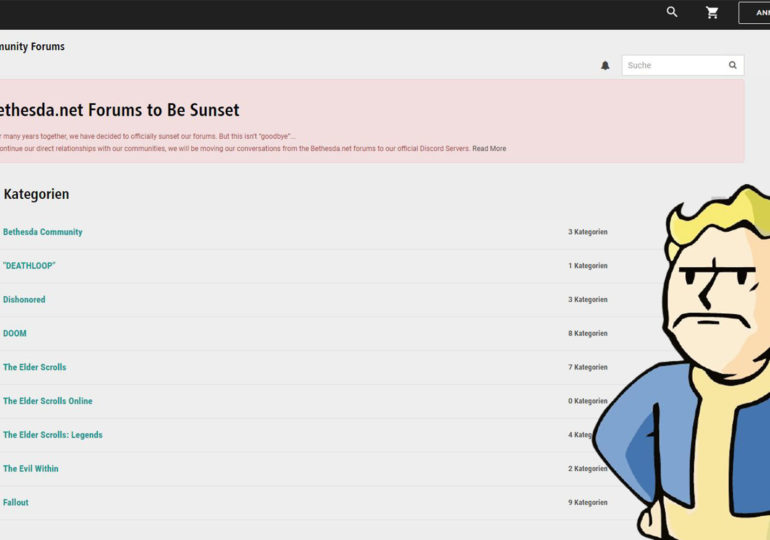Click the Read More link in banner
Viewport: 770px width, 540px height.
click(489, 148)
